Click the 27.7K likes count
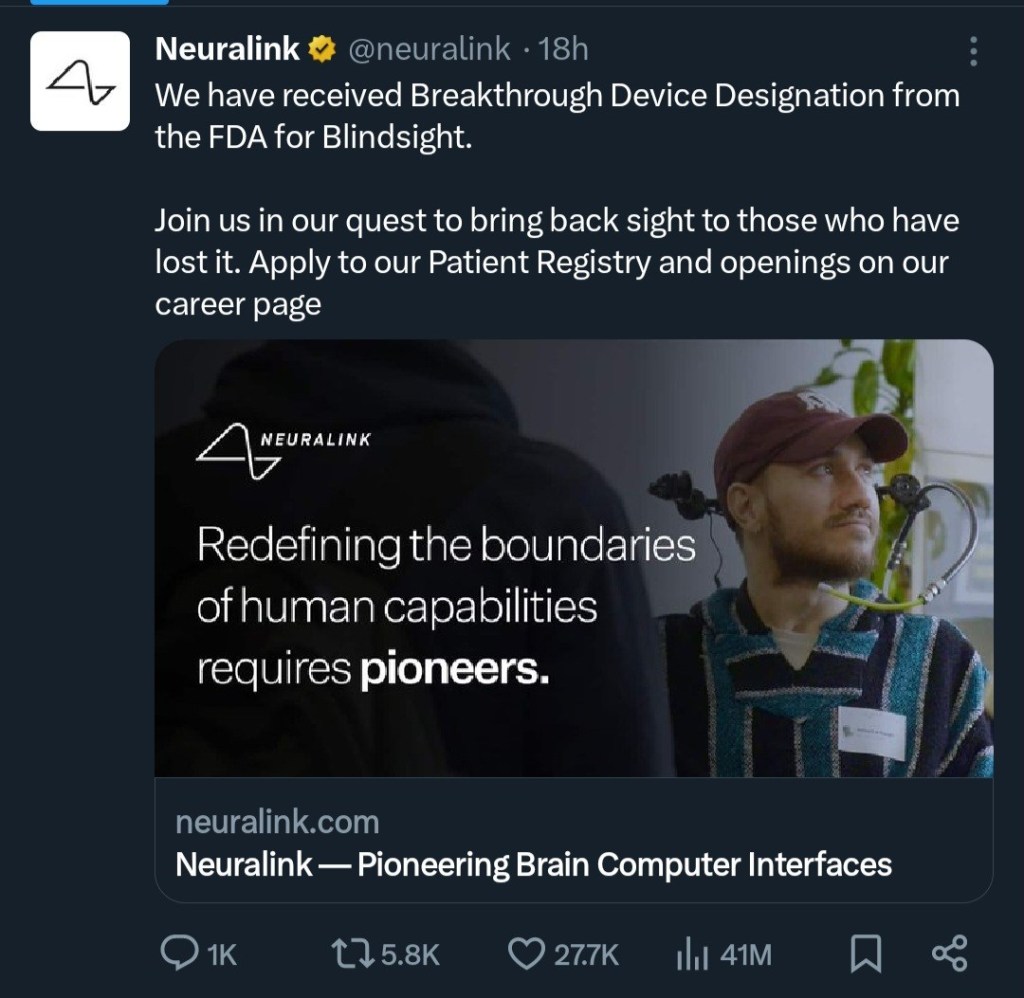 coord(587,955)
